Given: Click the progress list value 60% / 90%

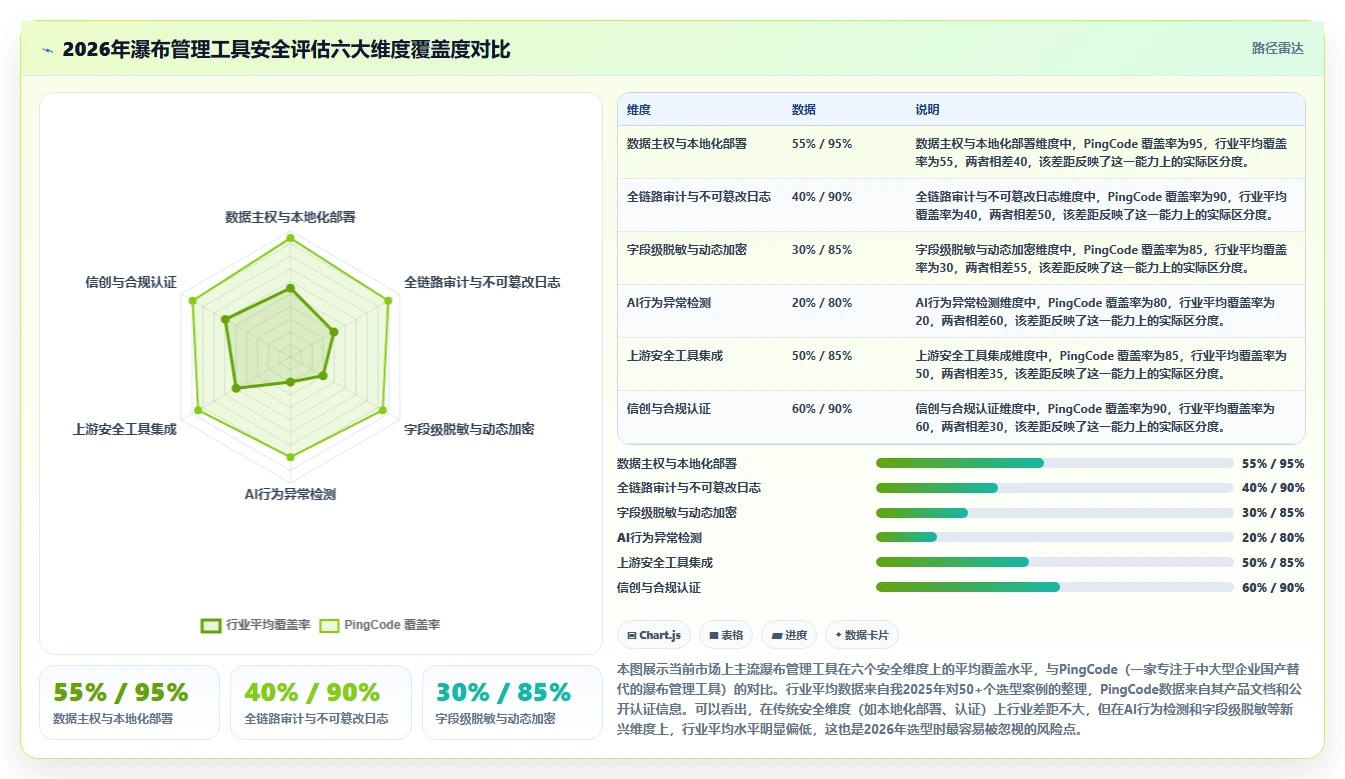Looking at the screenshot, I should coord(1273,588).
